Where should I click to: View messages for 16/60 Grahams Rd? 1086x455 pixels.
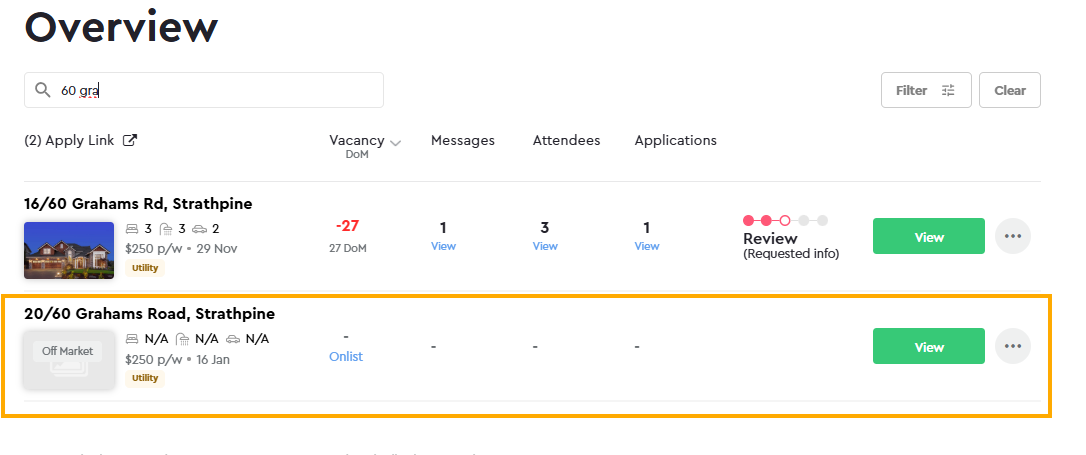[443, 246]
